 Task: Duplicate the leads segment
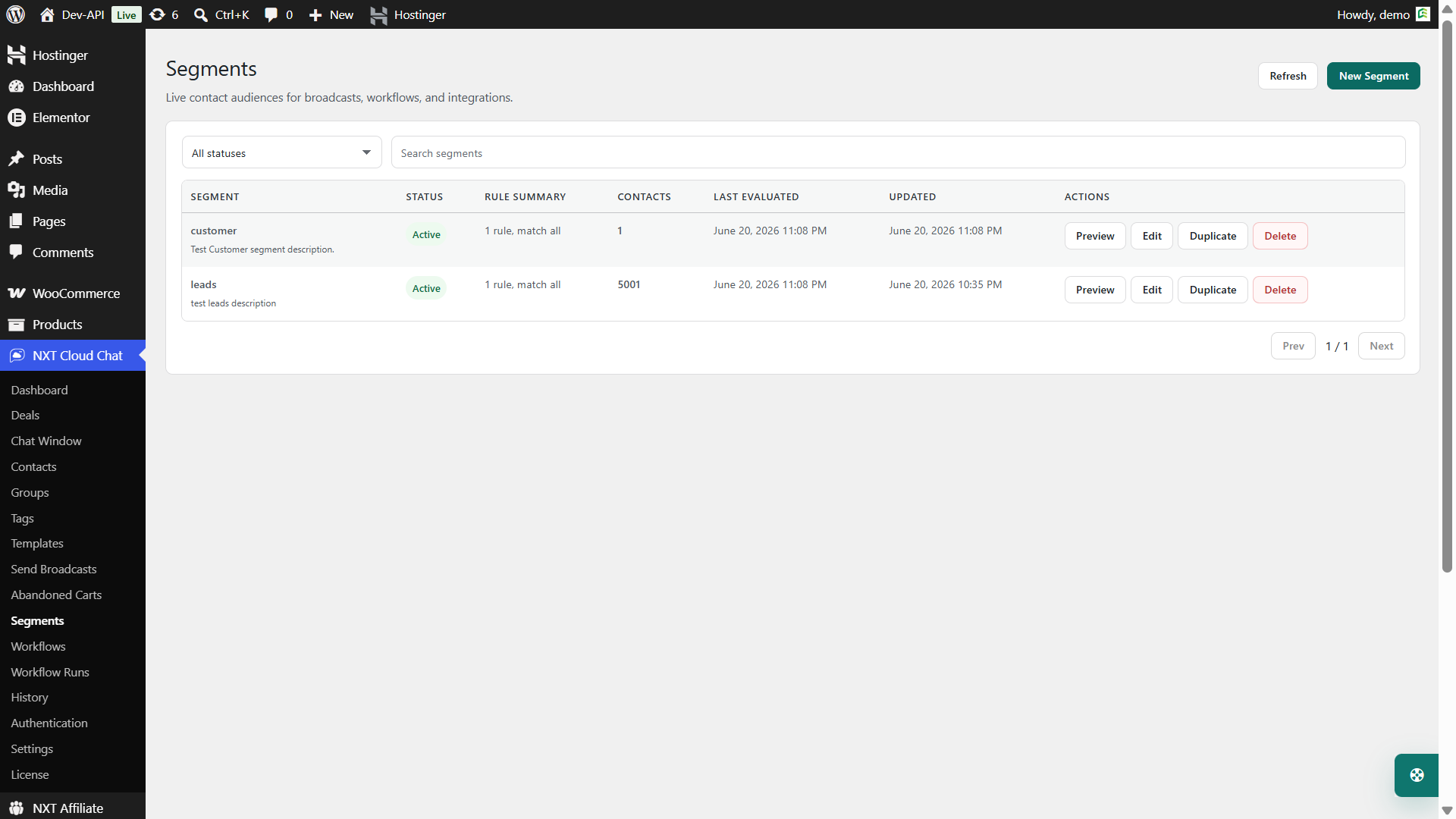coord(1213,290)
